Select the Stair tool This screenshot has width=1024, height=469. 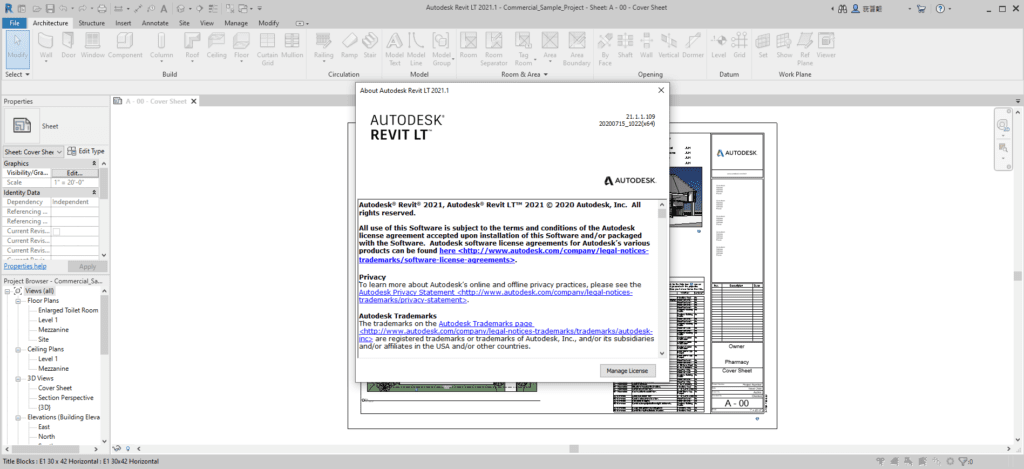click(x=370, y=46)
